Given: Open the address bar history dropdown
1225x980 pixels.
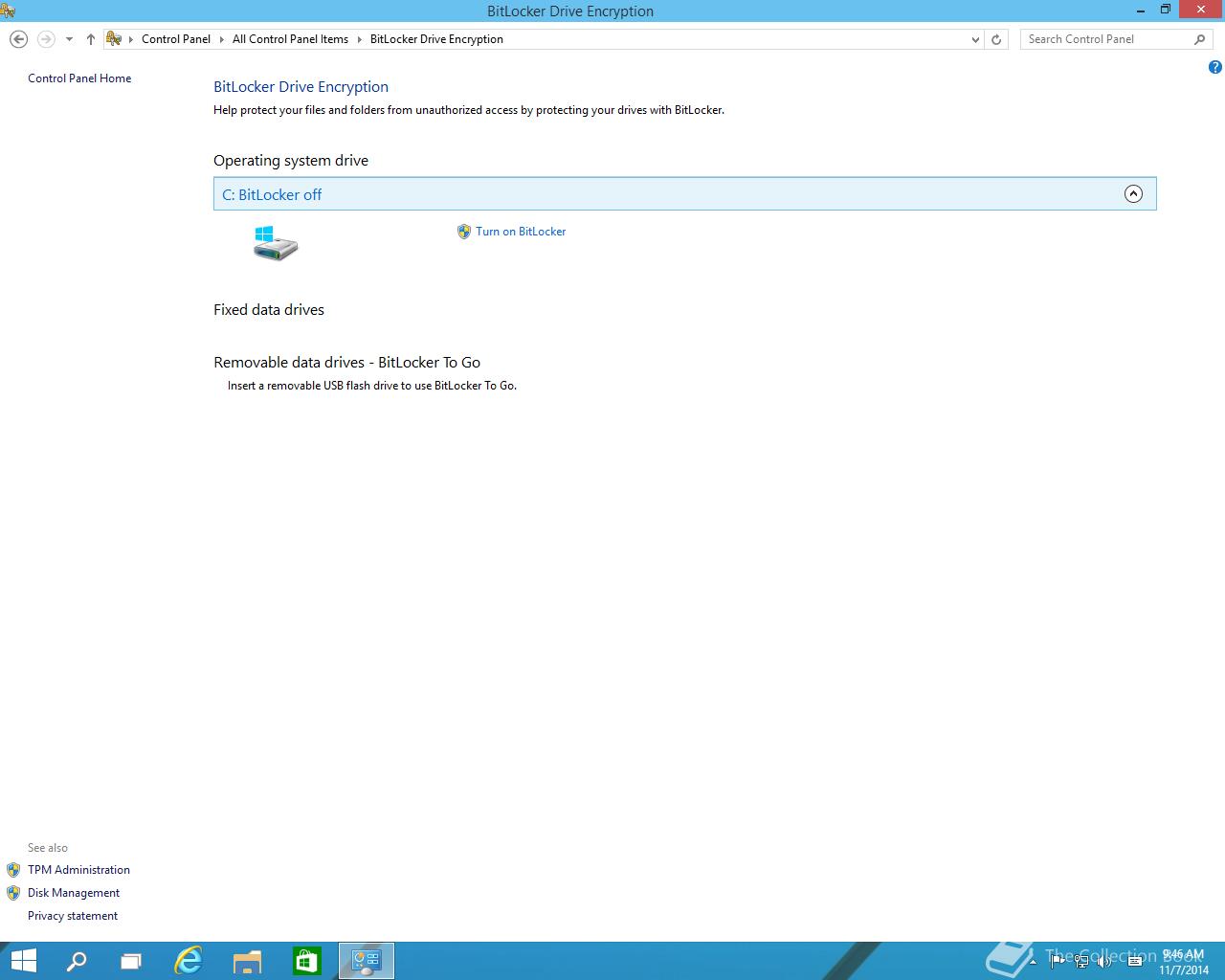Looking at the screenshot, I should (x=975, y=39).
